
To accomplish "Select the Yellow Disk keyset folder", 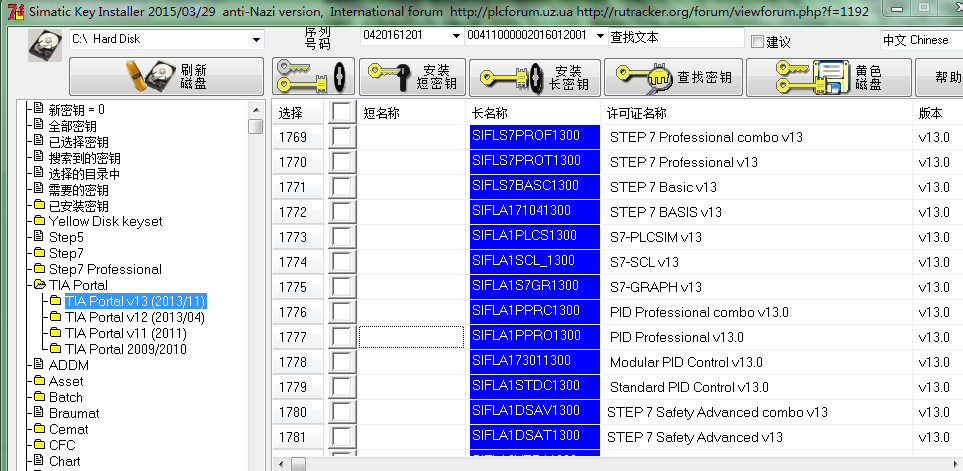I will [x=105, y=221].
